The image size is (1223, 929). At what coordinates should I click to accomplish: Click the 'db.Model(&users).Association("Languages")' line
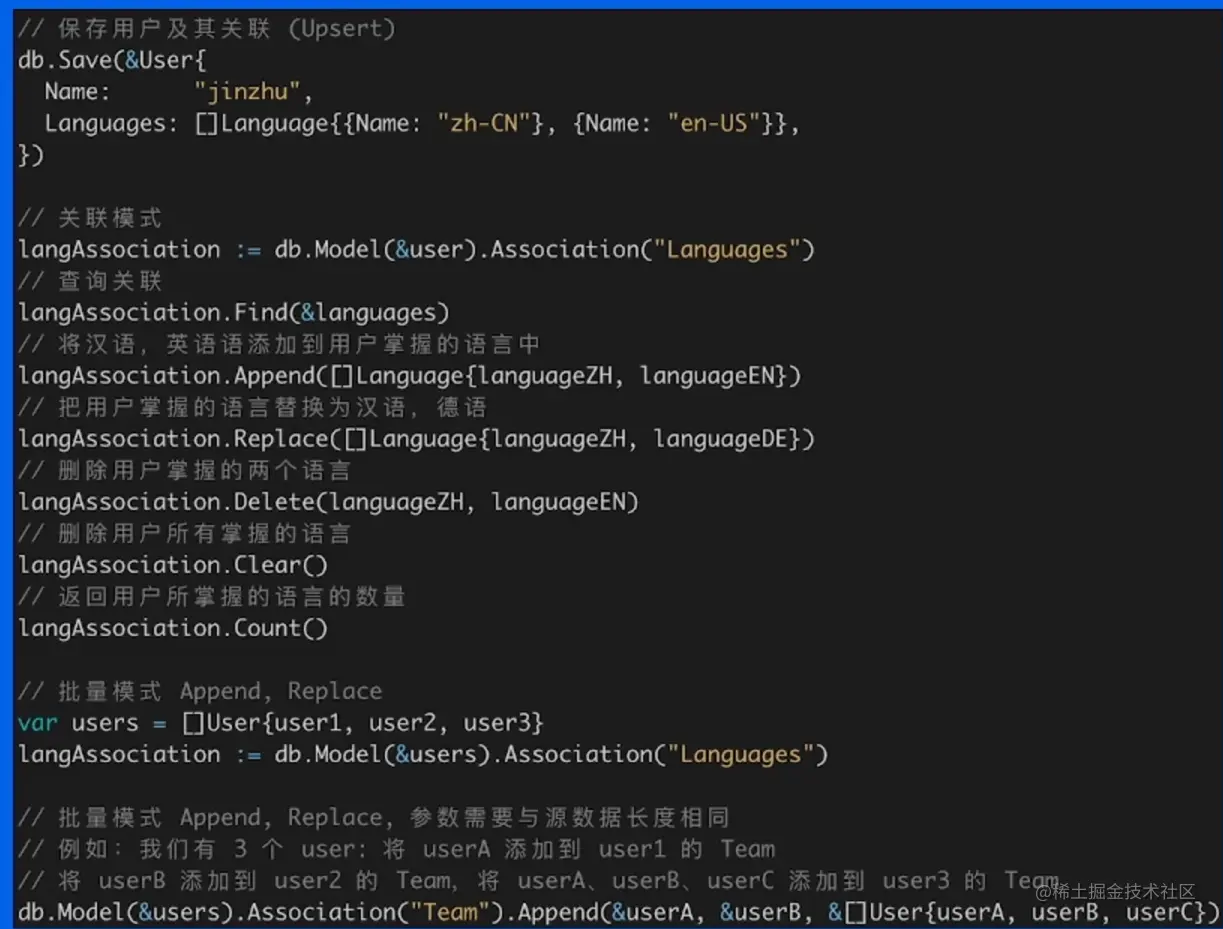point(424,754)
